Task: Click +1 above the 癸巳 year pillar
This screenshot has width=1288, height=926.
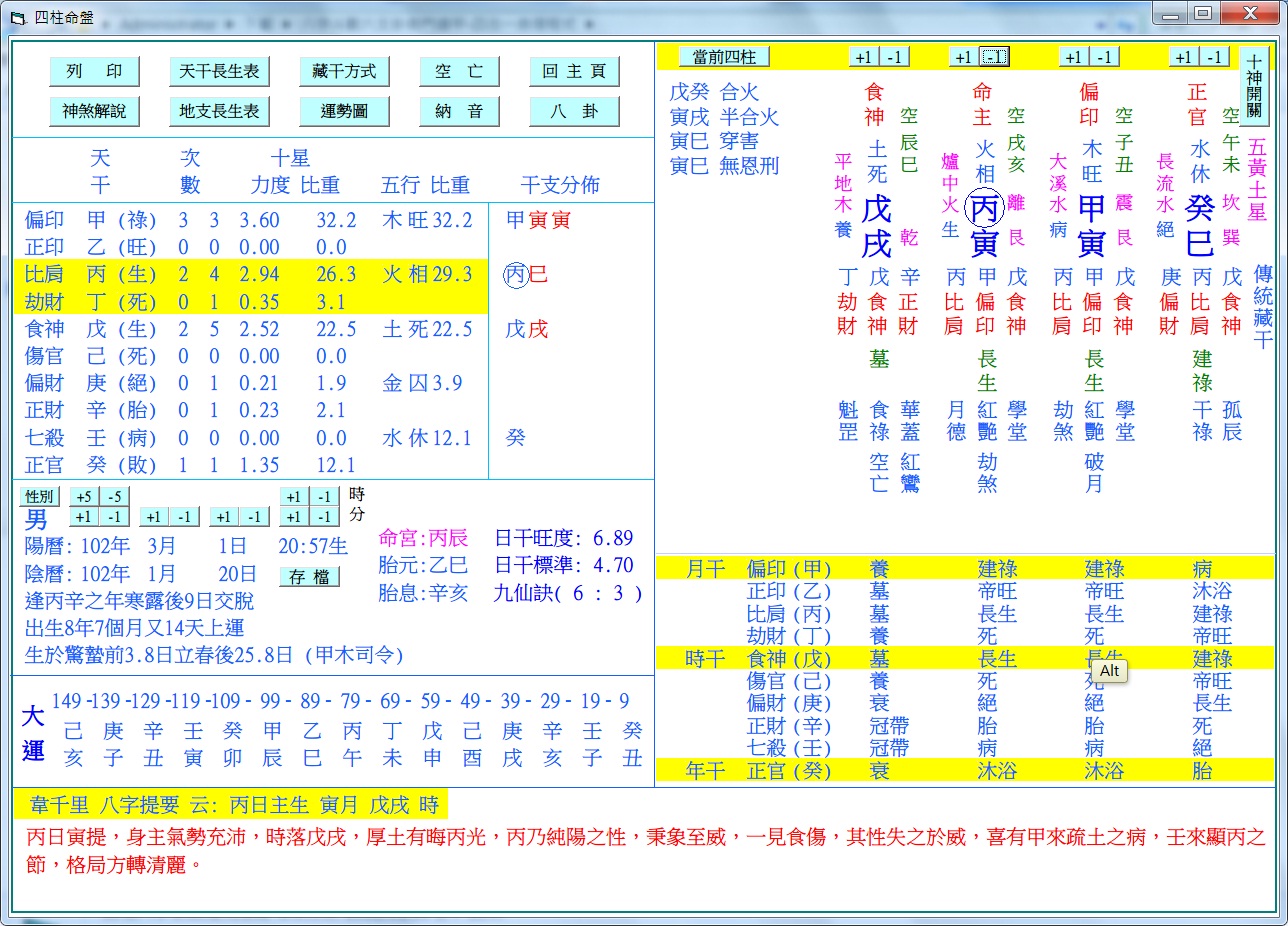Action: (1184, 57)
